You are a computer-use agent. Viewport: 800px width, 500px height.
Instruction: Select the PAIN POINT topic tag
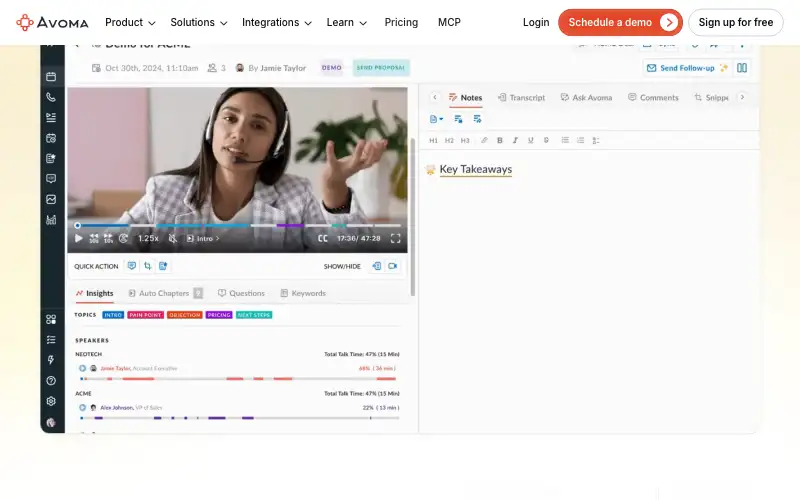(x=145, y=315)
